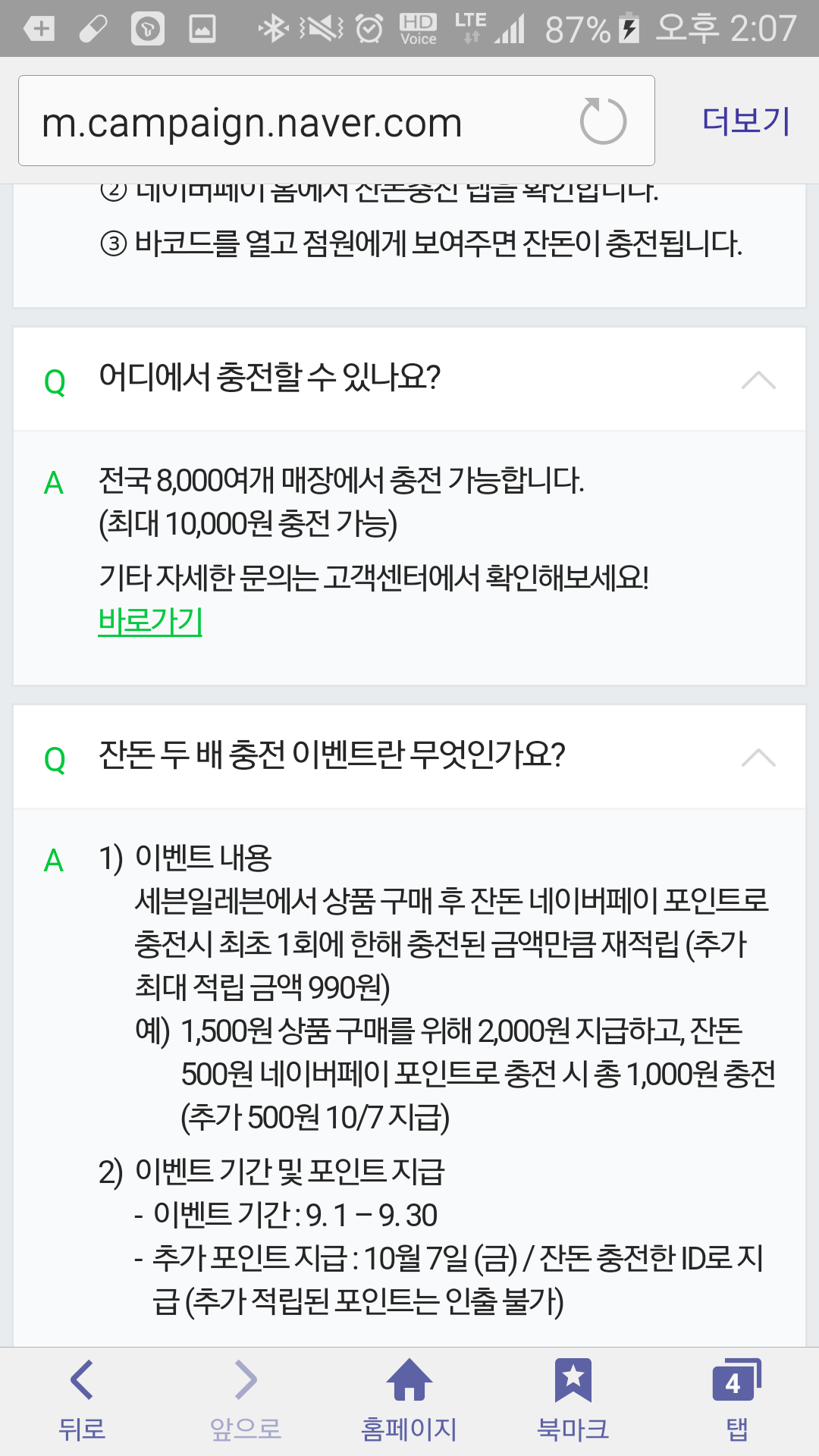Image resolution: width=819 pixels, height=1456 pixels.
Task: Tap the back arrow (뒤로) icon
Action: (x=82, y=1379)
